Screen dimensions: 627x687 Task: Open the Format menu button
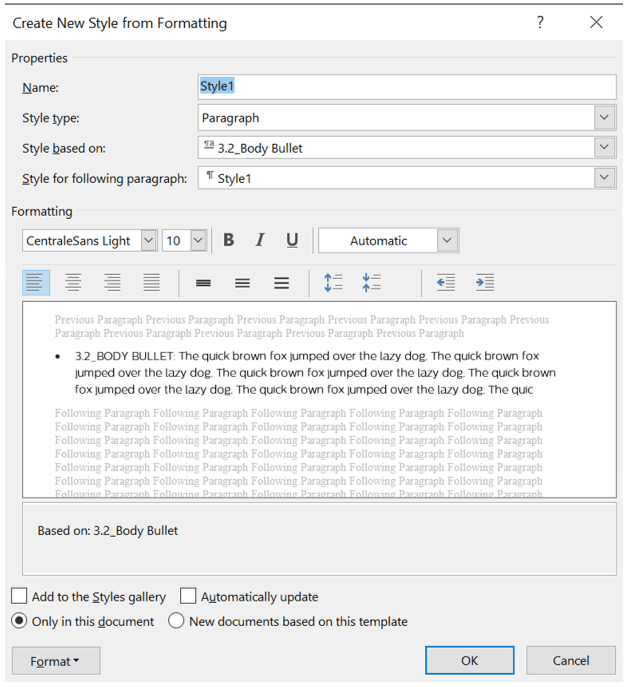(55, 661)
